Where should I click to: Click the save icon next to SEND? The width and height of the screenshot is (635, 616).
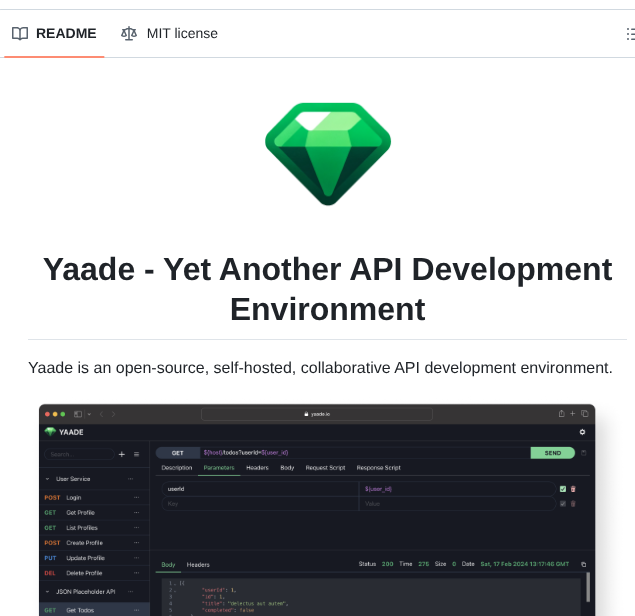pyautogui.click(x=584, y=453)
